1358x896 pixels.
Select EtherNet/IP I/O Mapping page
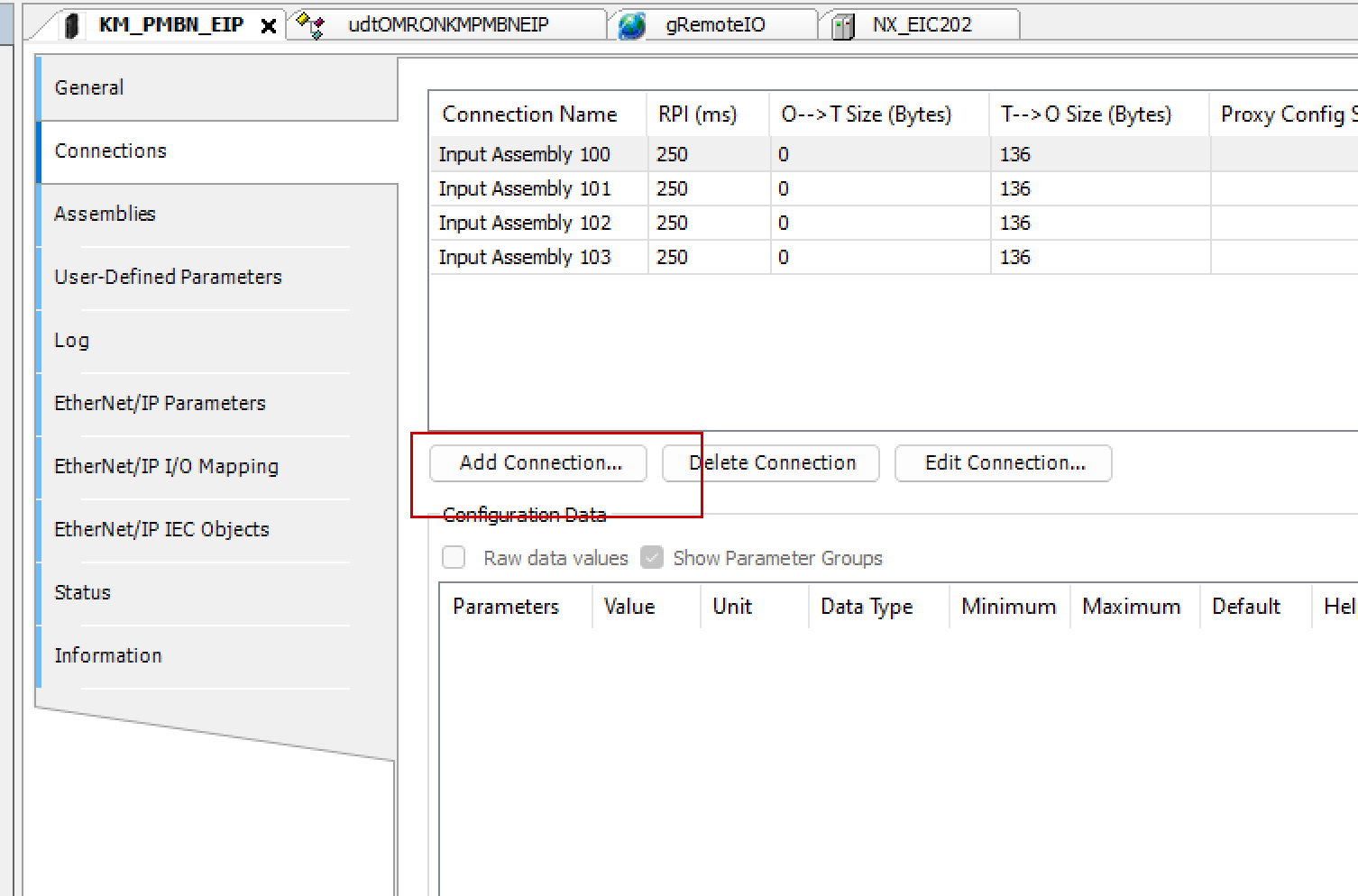pyautogui.click(x=166, y=466)
